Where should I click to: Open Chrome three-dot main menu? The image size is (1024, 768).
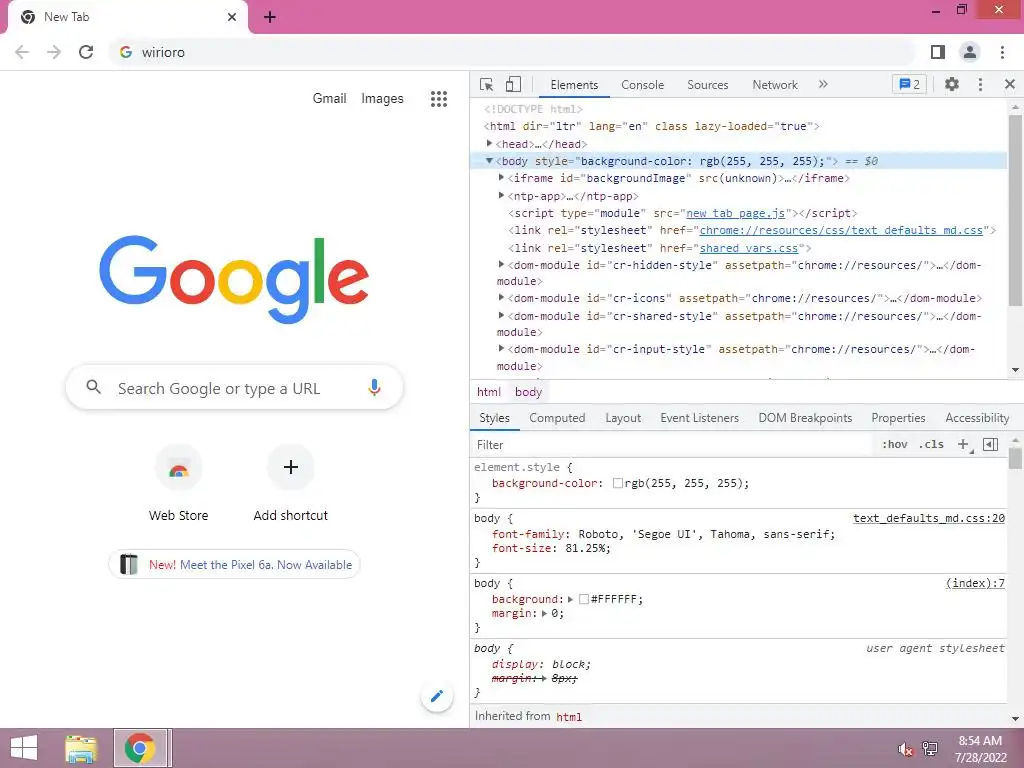click(1002, 52)
